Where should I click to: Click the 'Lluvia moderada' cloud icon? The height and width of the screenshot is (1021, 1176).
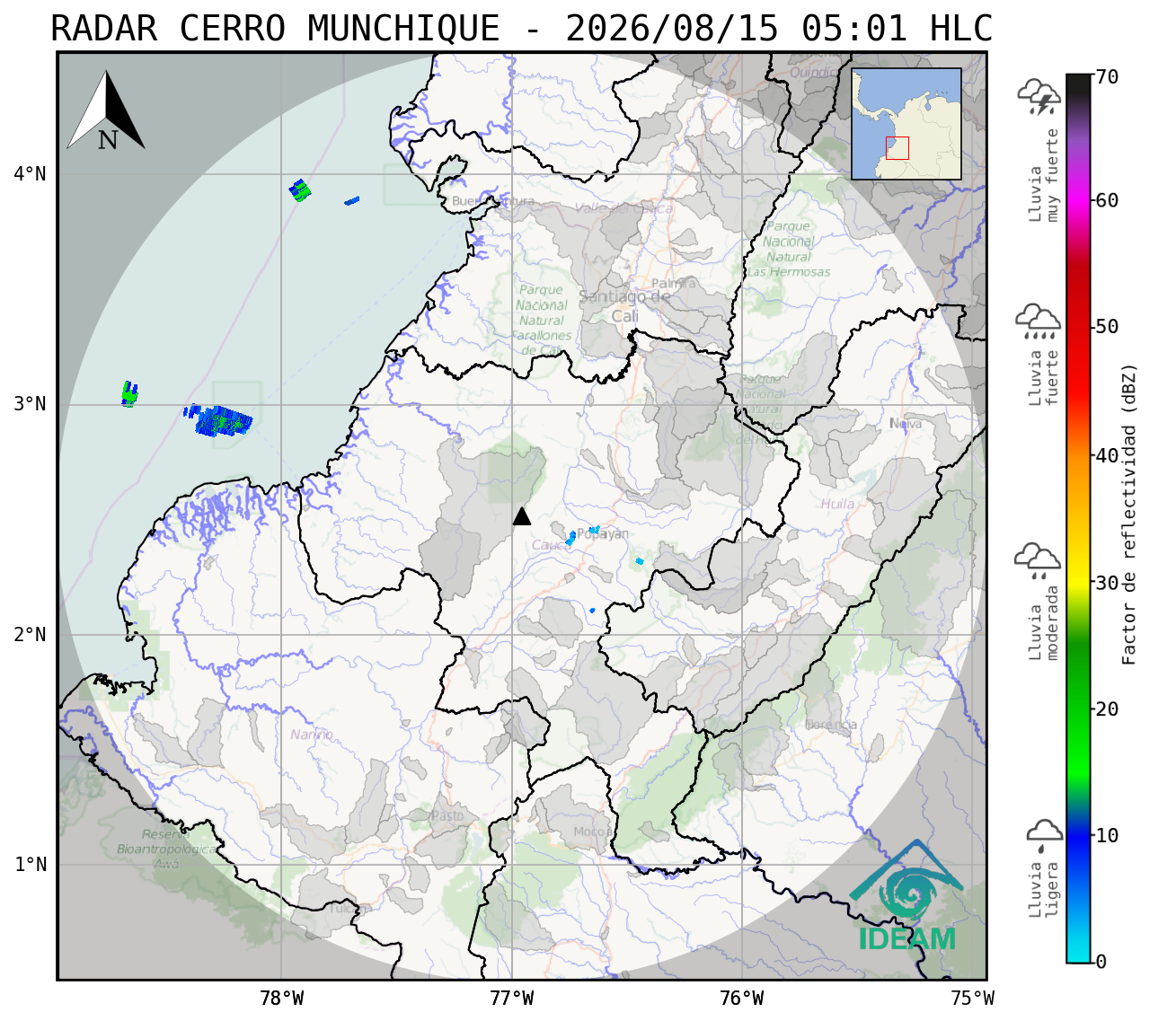1038,560
